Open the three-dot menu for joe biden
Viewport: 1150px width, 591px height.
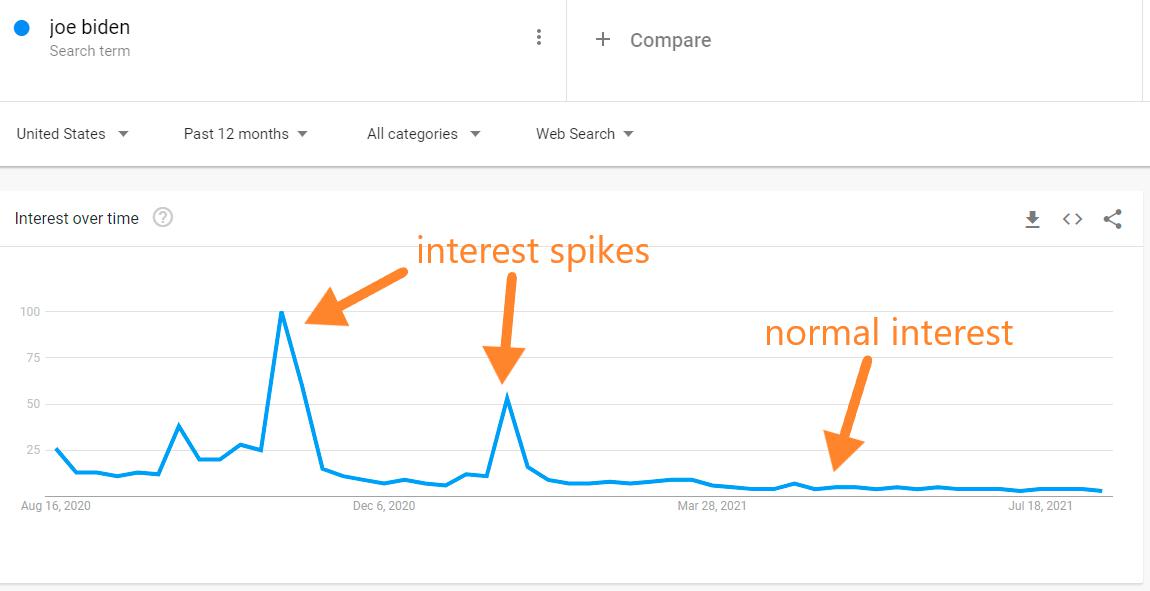click(x=539, y=38)
